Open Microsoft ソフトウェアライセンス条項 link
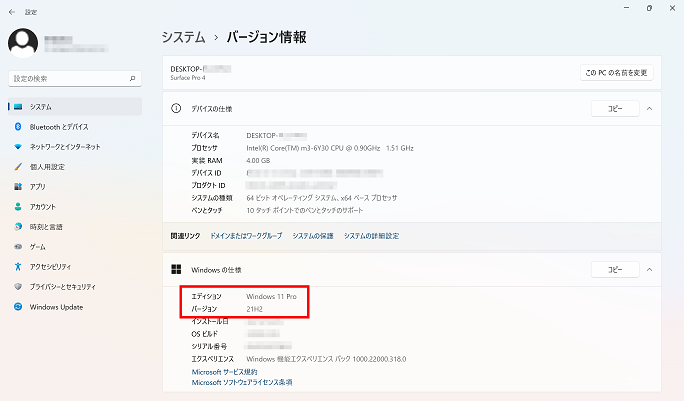This screenshot has width=684, height=401. (242, 383)
